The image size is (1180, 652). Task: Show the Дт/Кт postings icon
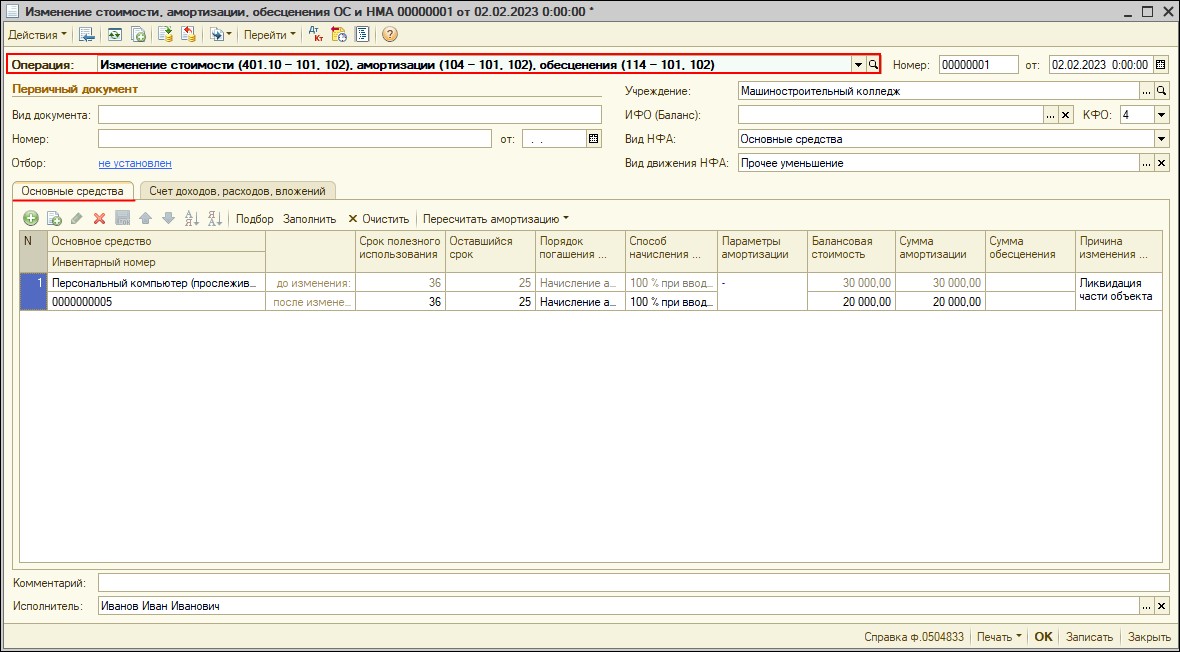(316, 35)
